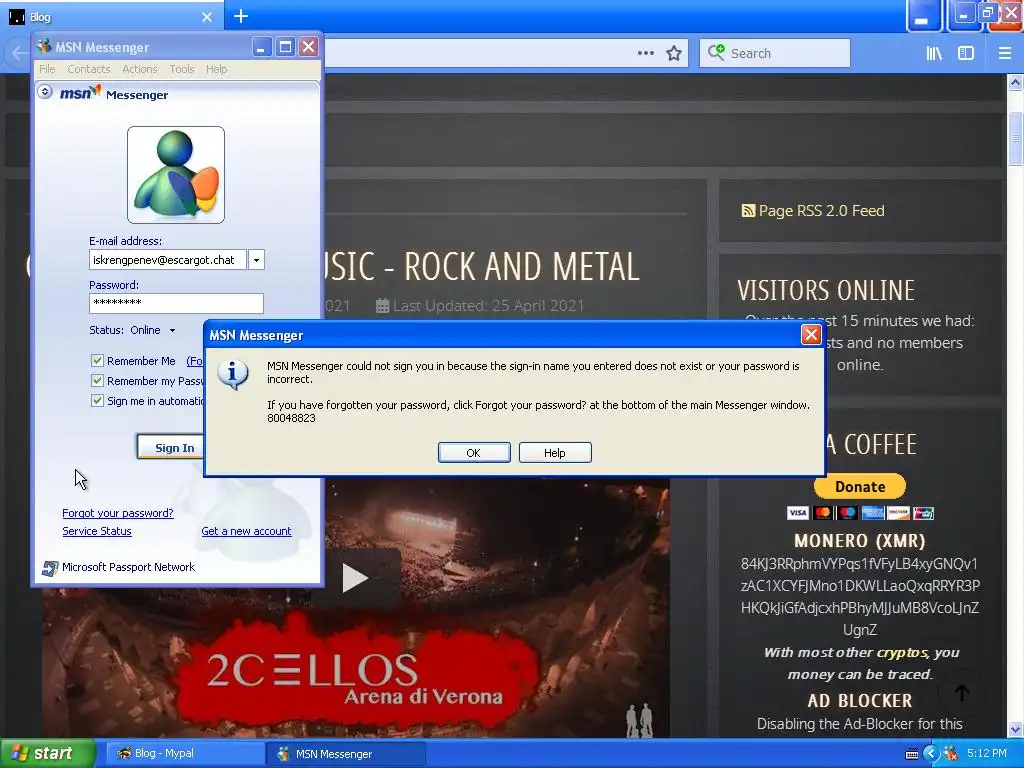Click the MONERO (XMR) heading

(859, 541)
